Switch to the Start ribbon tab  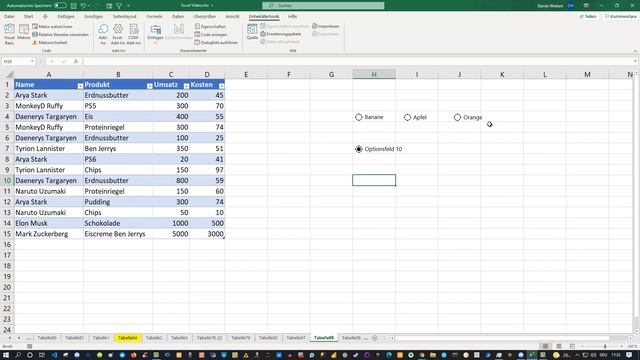[x=28, y=16]
